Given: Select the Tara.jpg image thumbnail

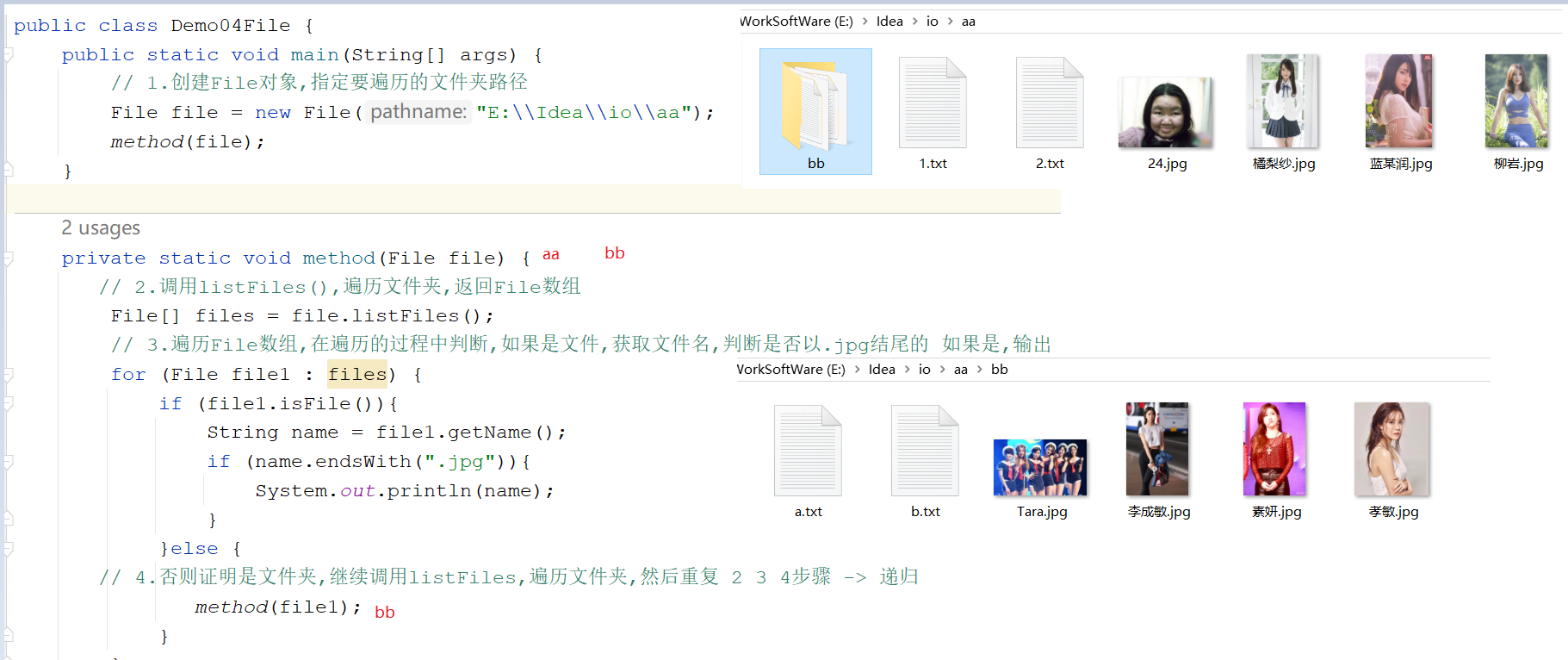Looking at the screenshot, I should [x=1040, y=468].
